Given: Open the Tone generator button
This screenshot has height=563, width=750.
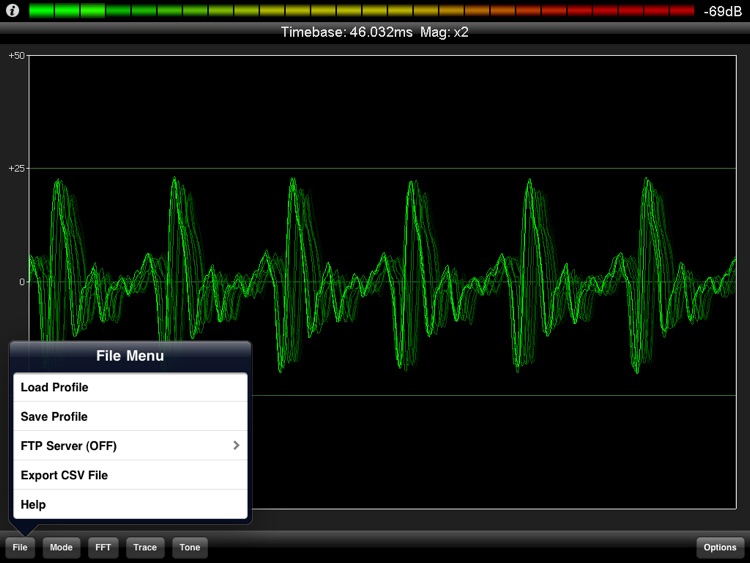Looking at the screenshot, I should coord(190,547).
